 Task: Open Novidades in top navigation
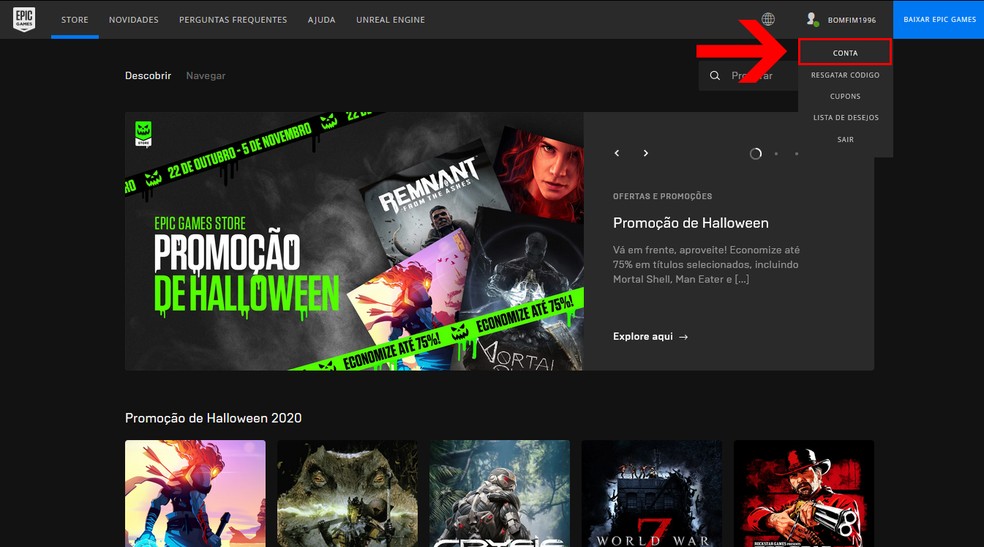(134, 20)
